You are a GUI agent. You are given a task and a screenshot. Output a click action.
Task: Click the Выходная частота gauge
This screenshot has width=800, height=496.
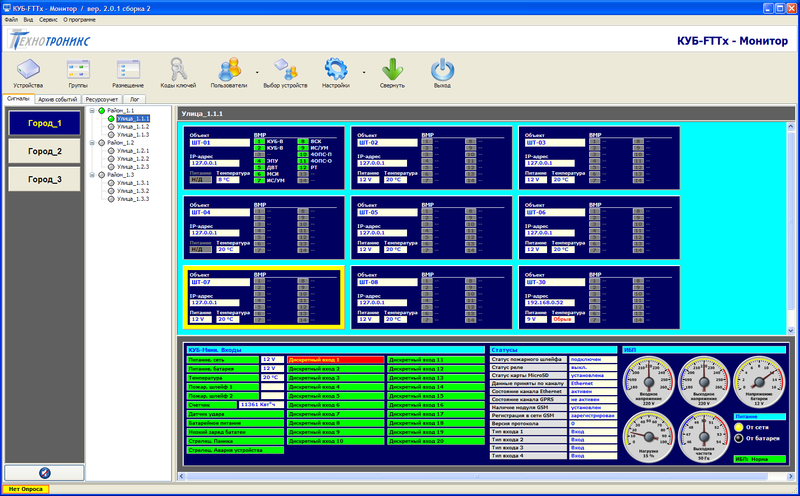tap(704, 437)
